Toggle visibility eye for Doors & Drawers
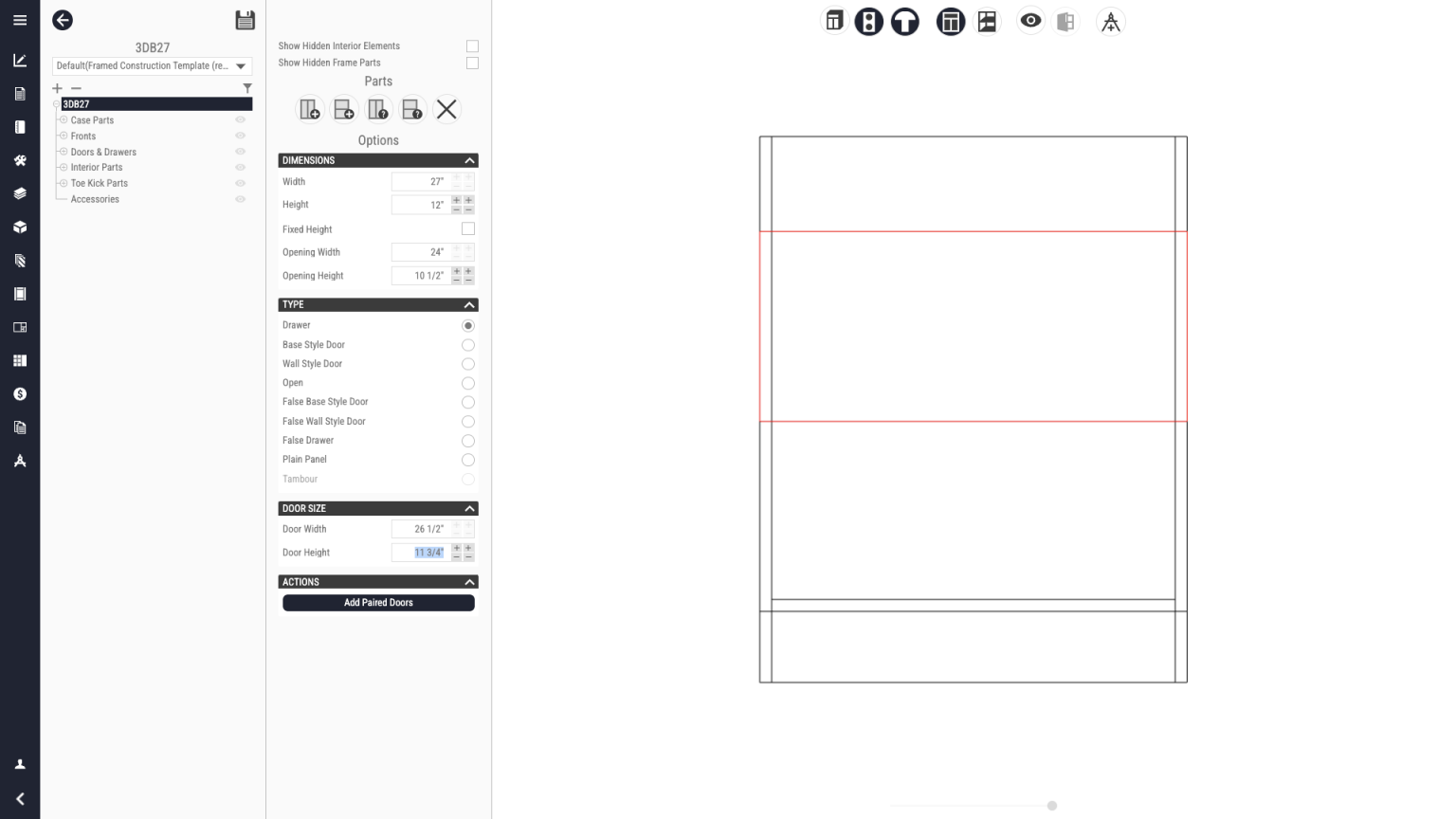Viewport: 1456px width, 819px height. click(x=240, y=152)
